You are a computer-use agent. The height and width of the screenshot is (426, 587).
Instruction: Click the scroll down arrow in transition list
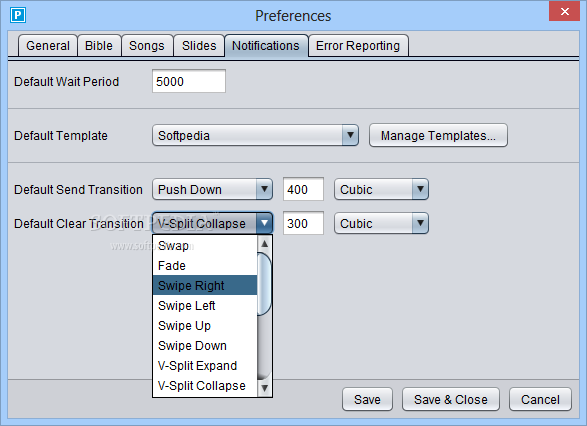[265, 388]
